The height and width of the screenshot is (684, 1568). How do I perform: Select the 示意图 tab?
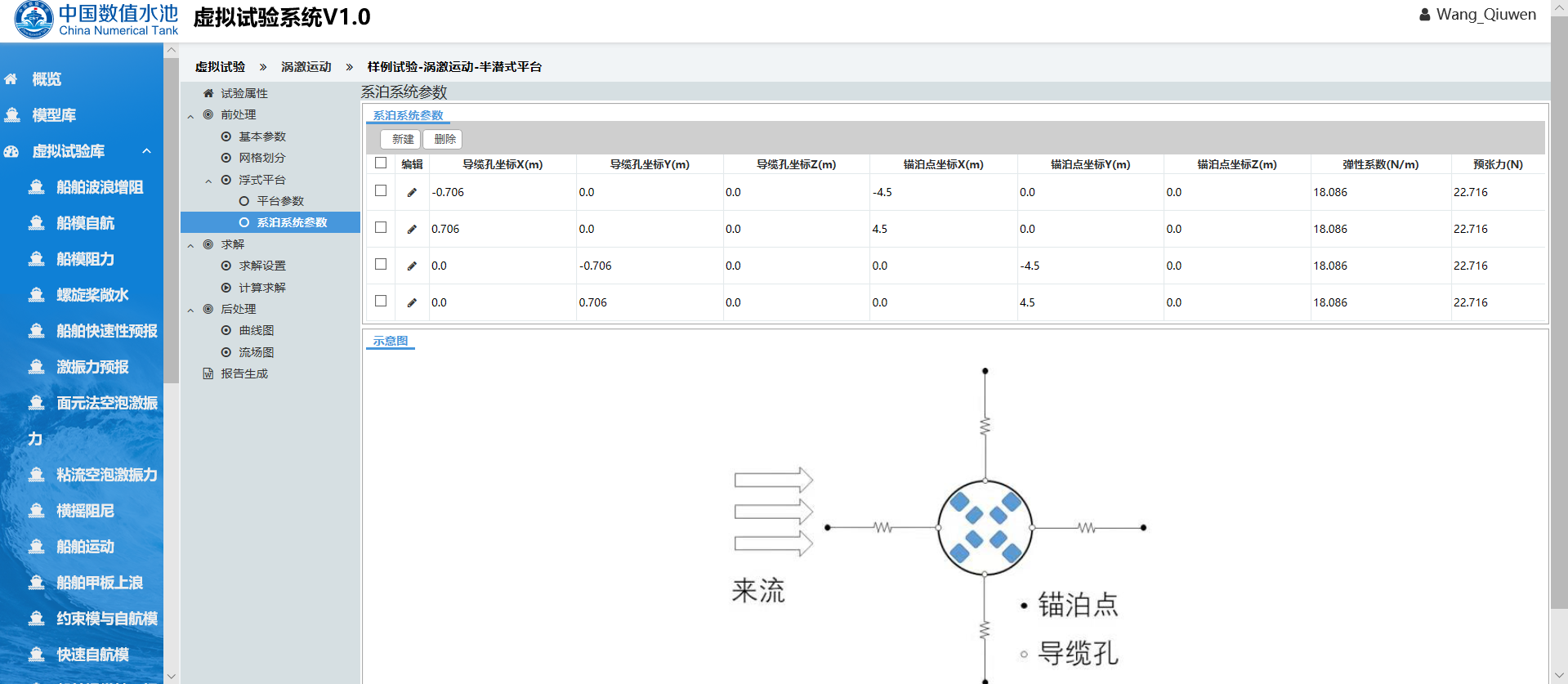pos(390,341)
